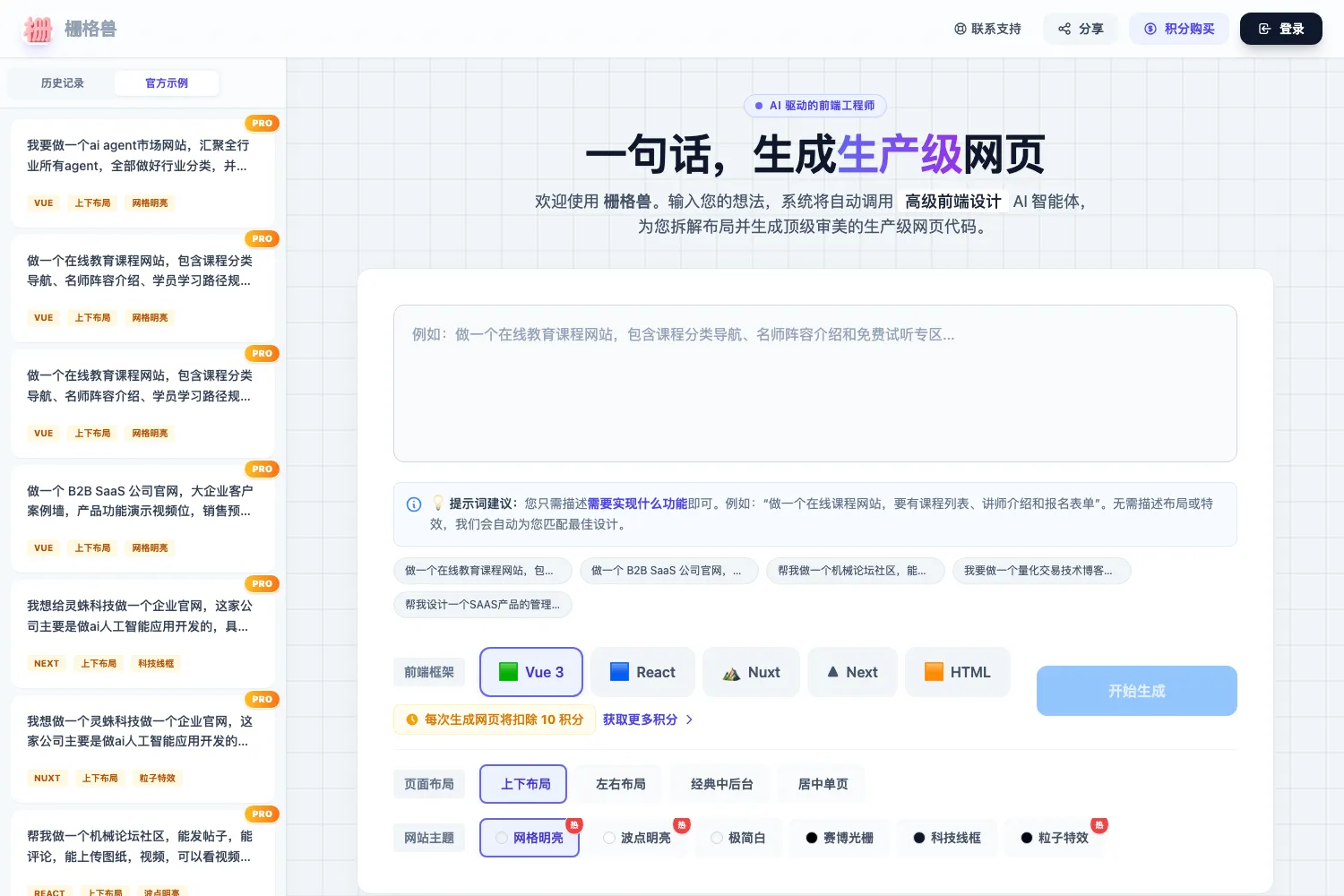The image size is (1344, 896).
Task: Click the prompt description text area
Action: pos(815,383)
